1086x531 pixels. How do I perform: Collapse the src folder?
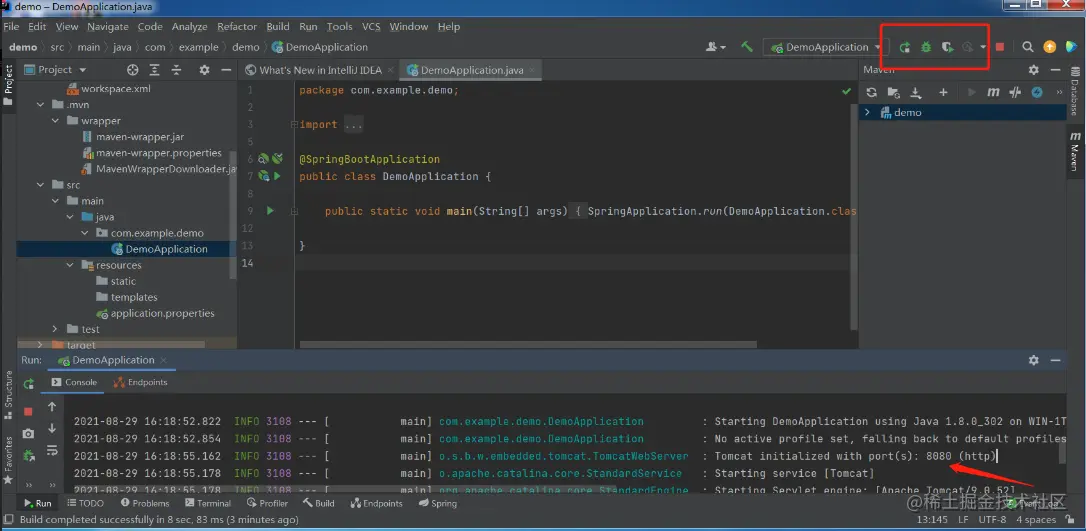[x=41, y=185]
